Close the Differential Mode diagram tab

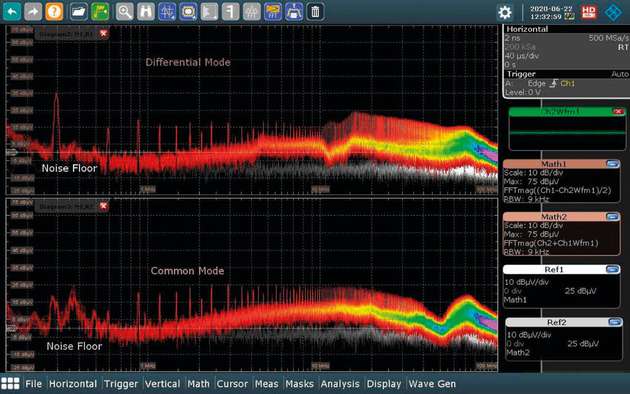104,33
